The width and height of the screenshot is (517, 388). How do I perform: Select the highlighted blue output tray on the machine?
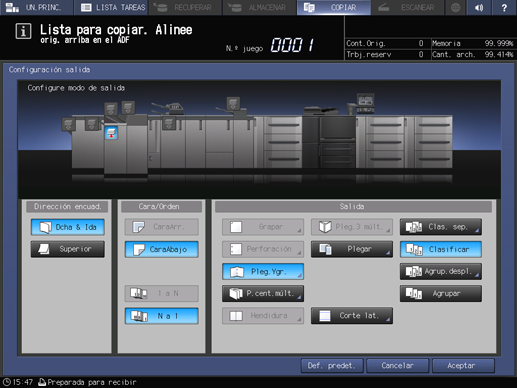tap(111, 133)
